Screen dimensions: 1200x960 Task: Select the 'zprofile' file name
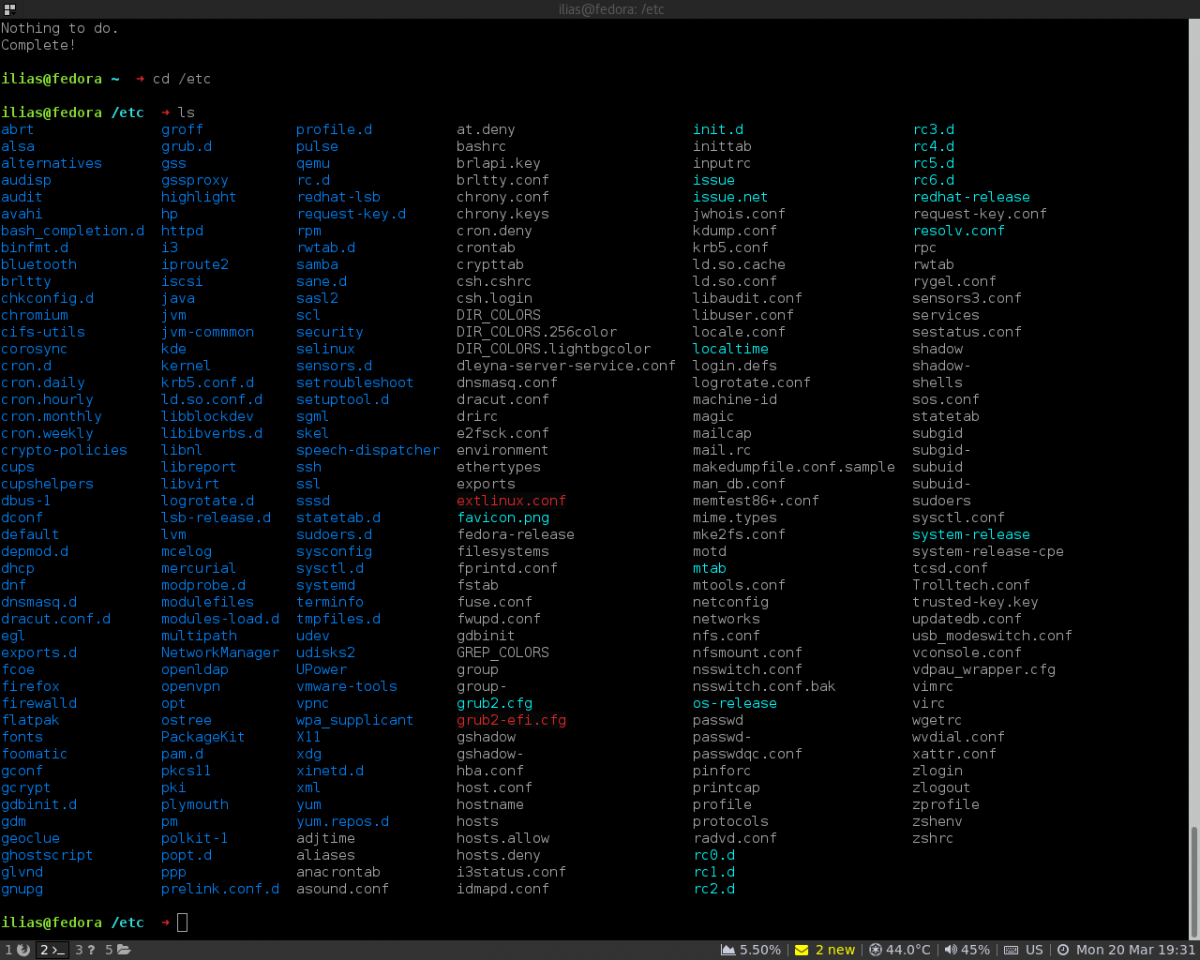[946, 804]
